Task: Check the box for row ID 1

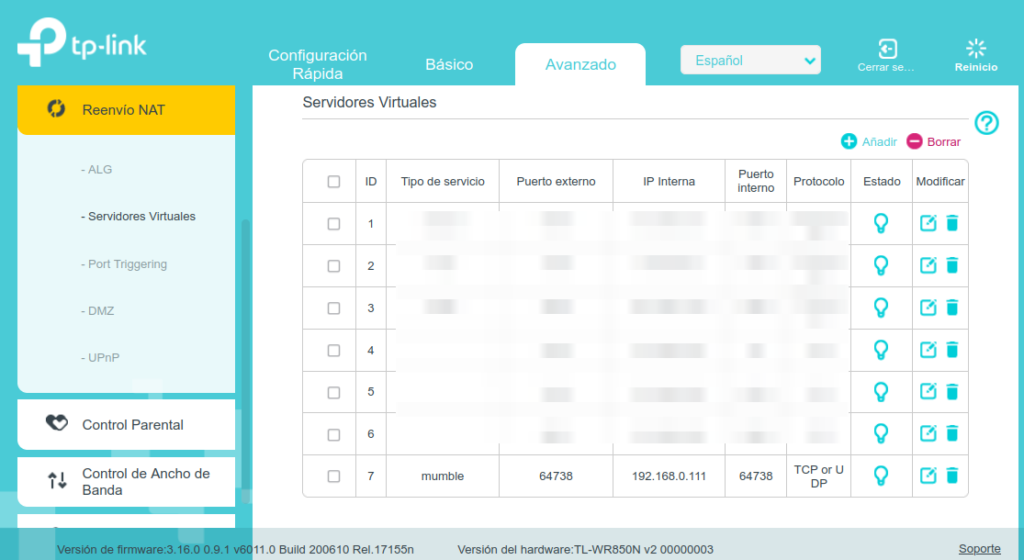Action: point(334,224)
